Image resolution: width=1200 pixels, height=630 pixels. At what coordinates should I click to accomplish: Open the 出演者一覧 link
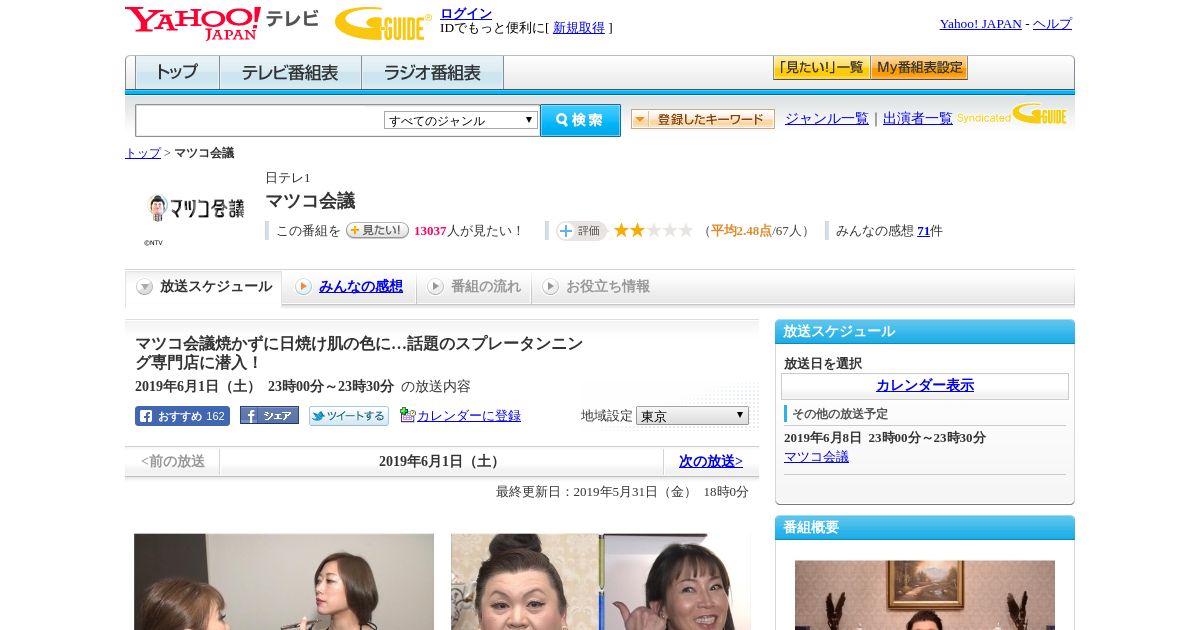(x=918, y=119)
